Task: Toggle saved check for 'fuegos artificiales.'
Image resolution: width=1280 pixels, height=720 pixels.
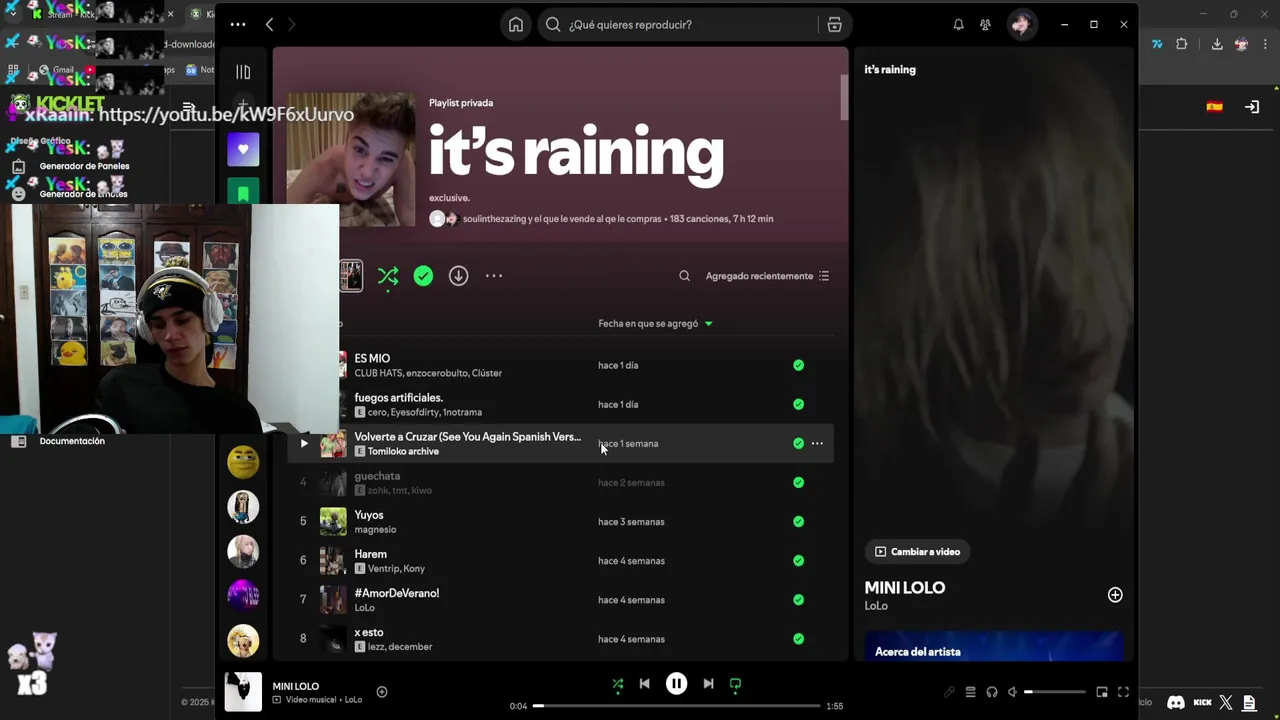Action: [798, 404]
